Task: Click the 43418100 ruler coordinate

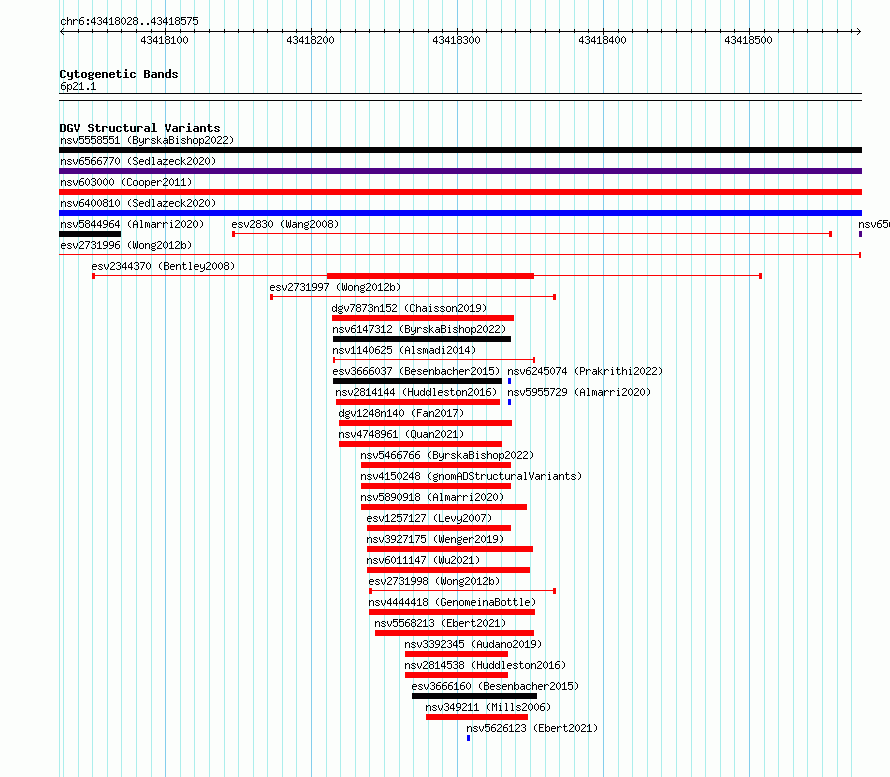Action: 165,40
